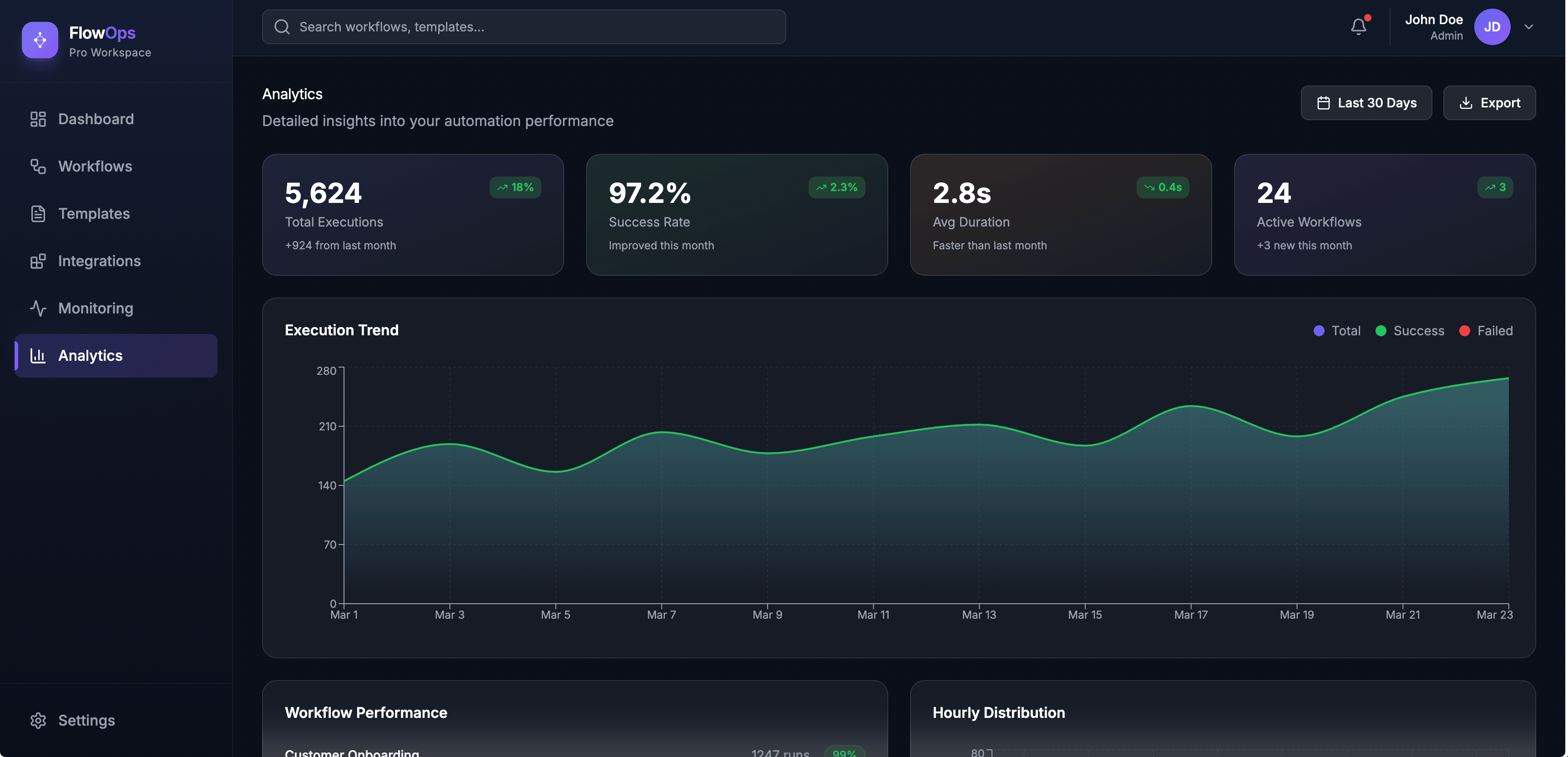Open the Dashboard grid icon
The height and width of the screenshot is (757, 1568).
[38, 119]
